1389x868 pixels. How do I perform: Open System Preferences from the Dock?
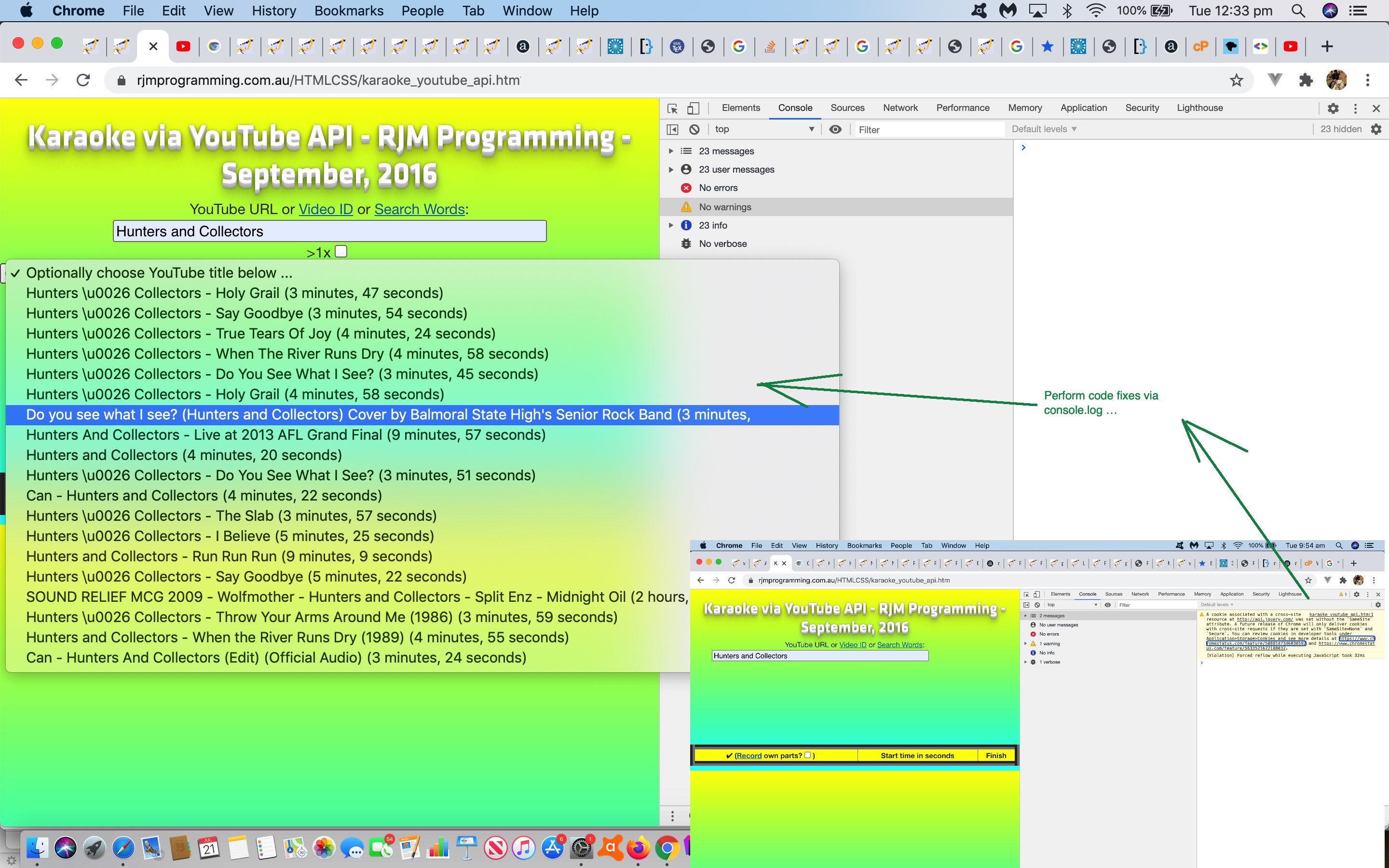581,847
